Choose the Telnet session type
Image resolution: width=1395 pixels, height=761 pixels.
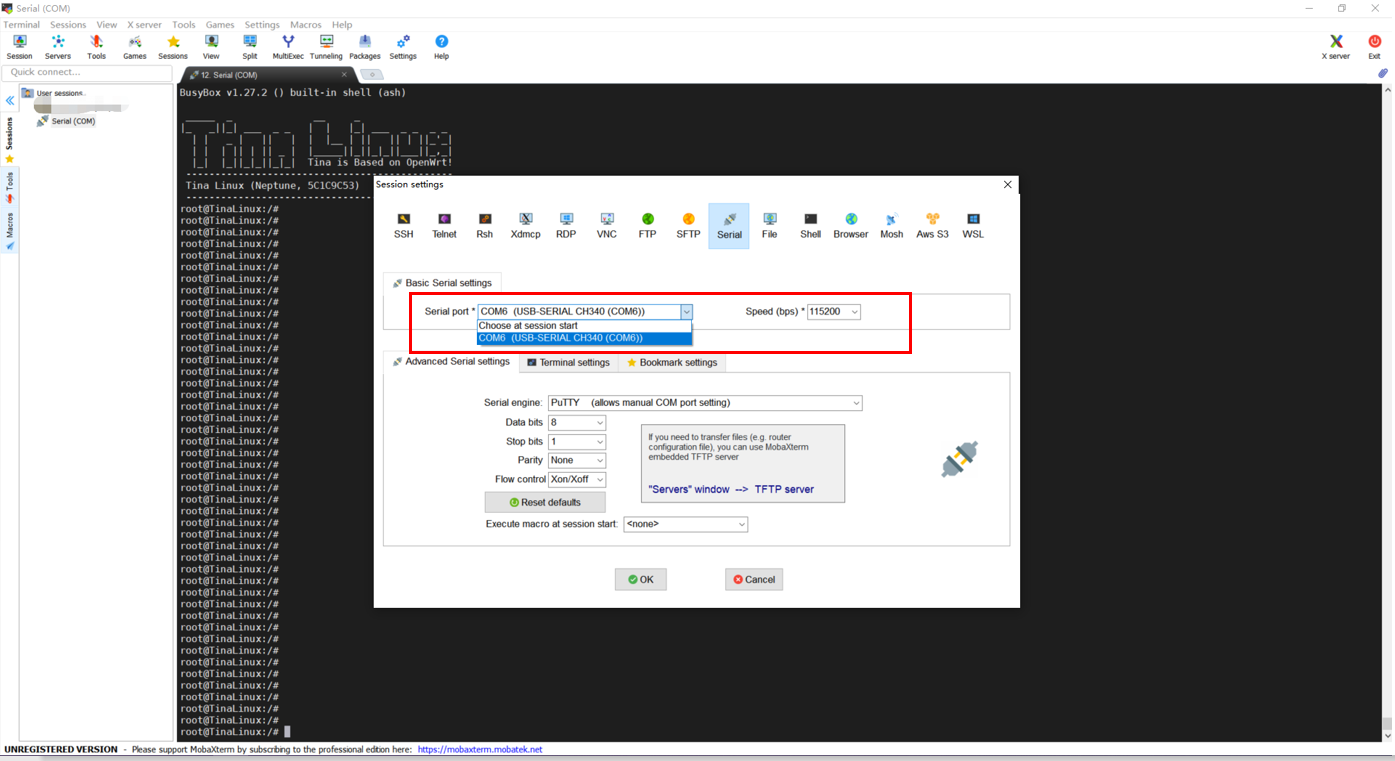[444, 225]
